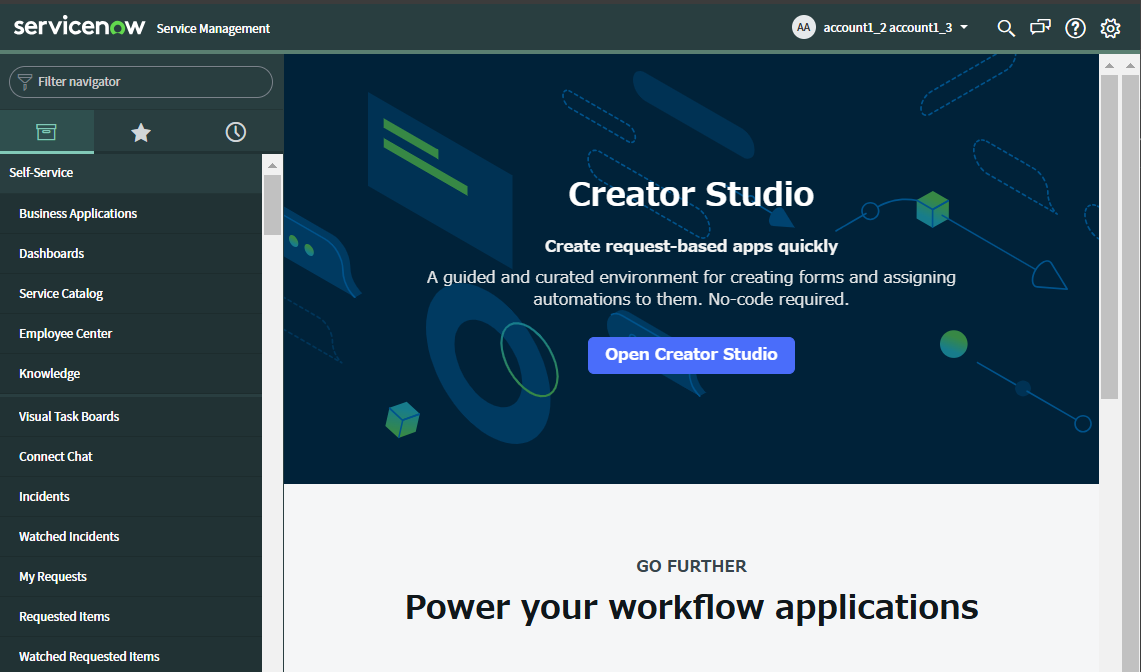Click Service Management in the top banner
Viewport: 1141px width, 672px height.
point(213,28)
